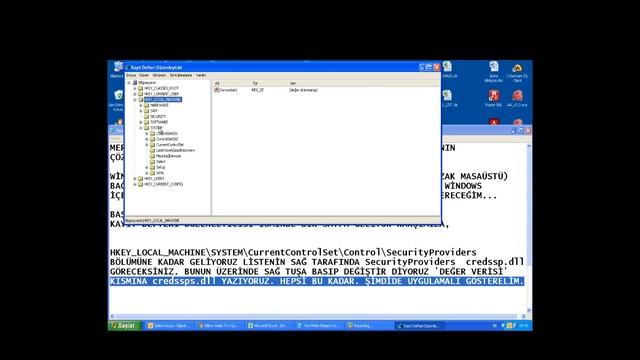Open the Görünüm menu in Registry Editor

pyautogui.click(x=159, y=76)
